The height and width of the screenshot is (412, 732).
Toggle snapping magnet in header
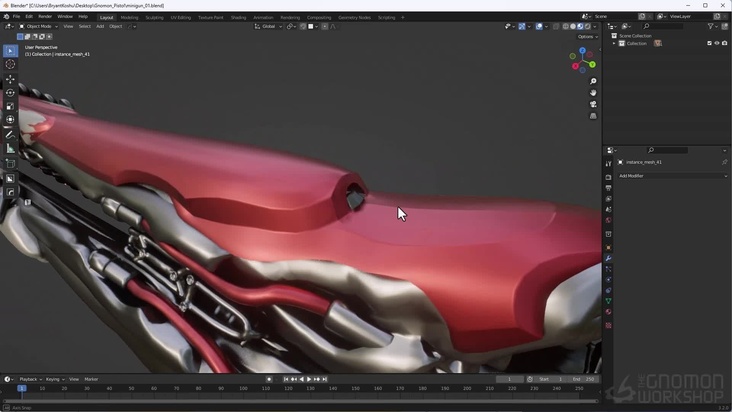[x=303, y=27]
